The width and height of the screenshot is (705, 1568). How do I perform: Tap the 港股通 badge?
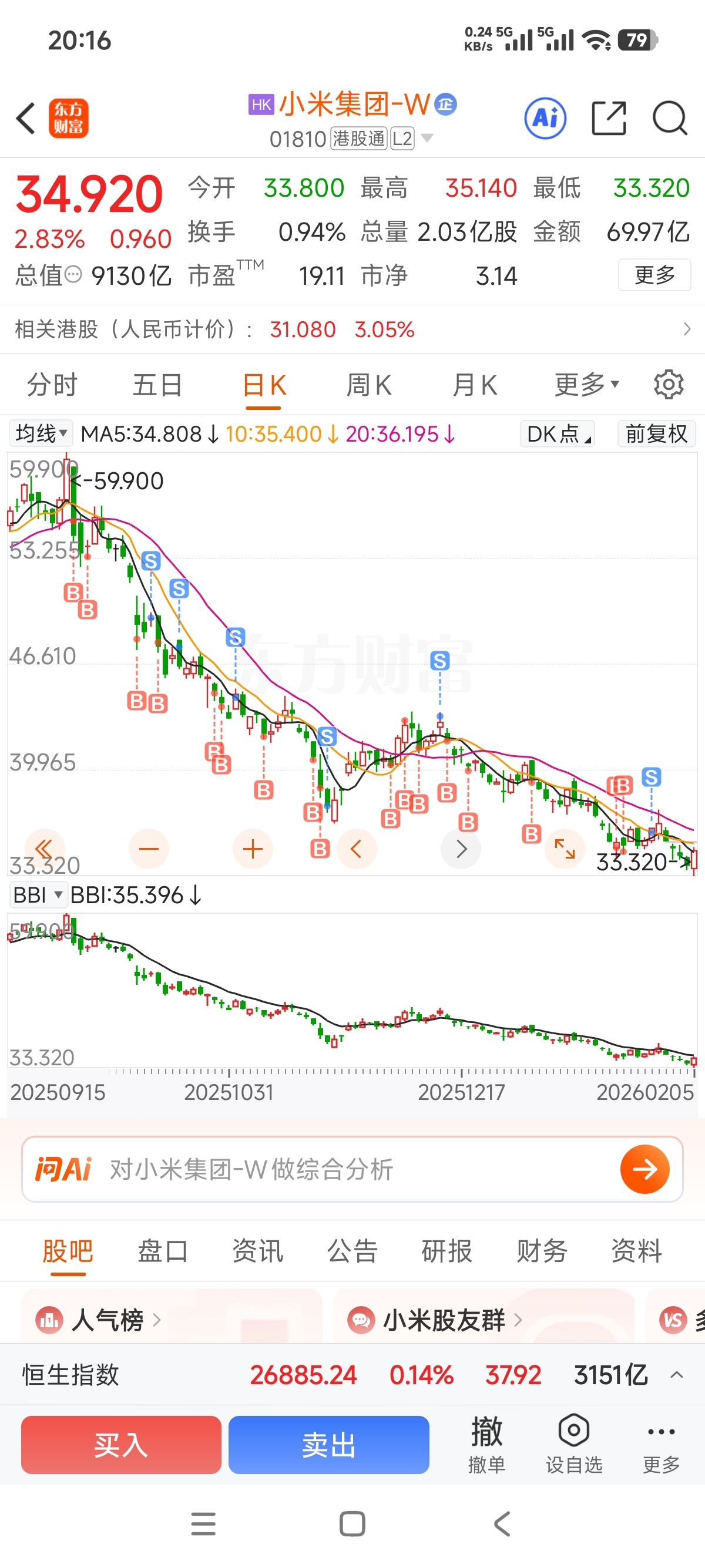click(x=358, y=139)
